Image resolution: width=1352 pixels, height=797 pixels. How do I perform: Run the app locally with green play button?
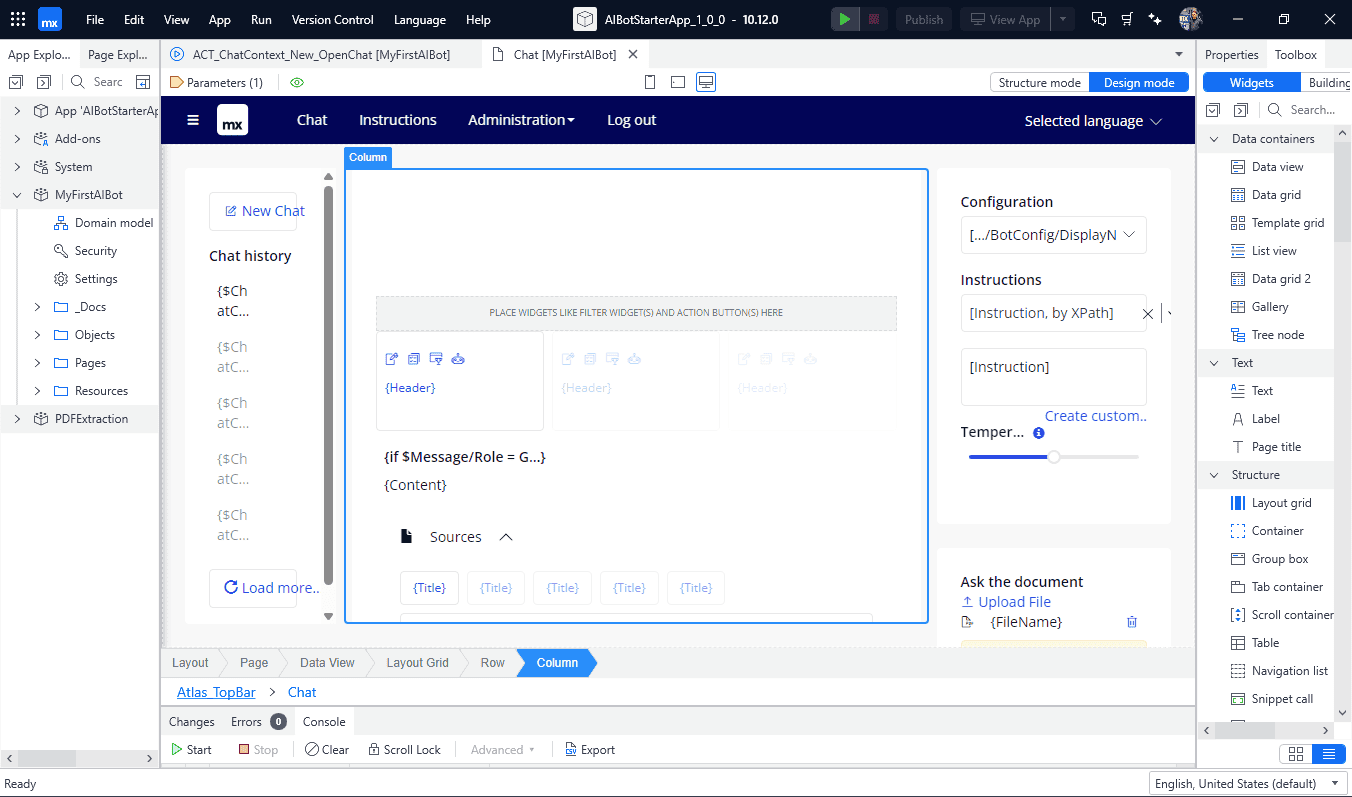click(x=845, y=19)
